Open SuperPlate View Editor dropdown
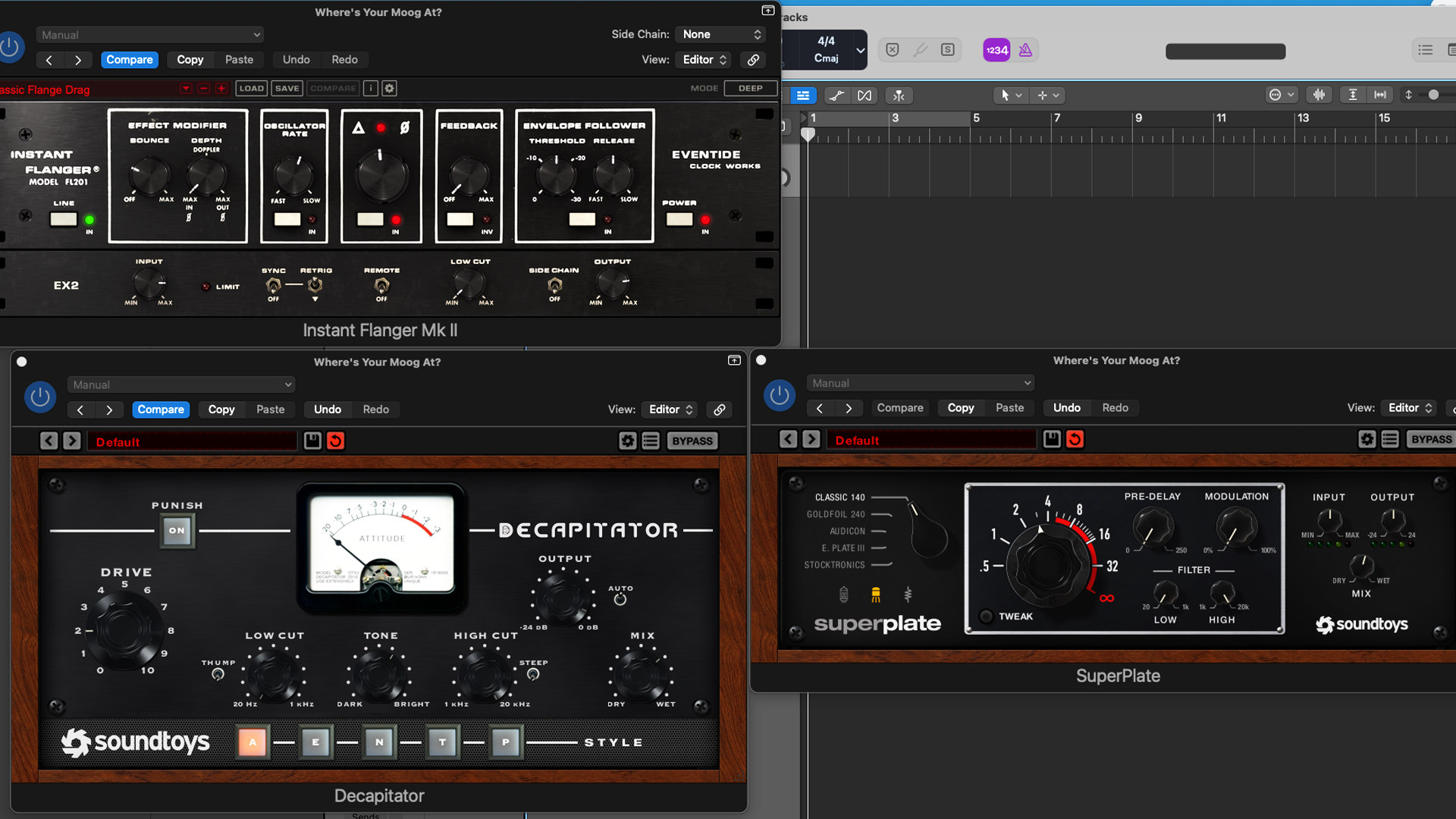 (1409, 407)
